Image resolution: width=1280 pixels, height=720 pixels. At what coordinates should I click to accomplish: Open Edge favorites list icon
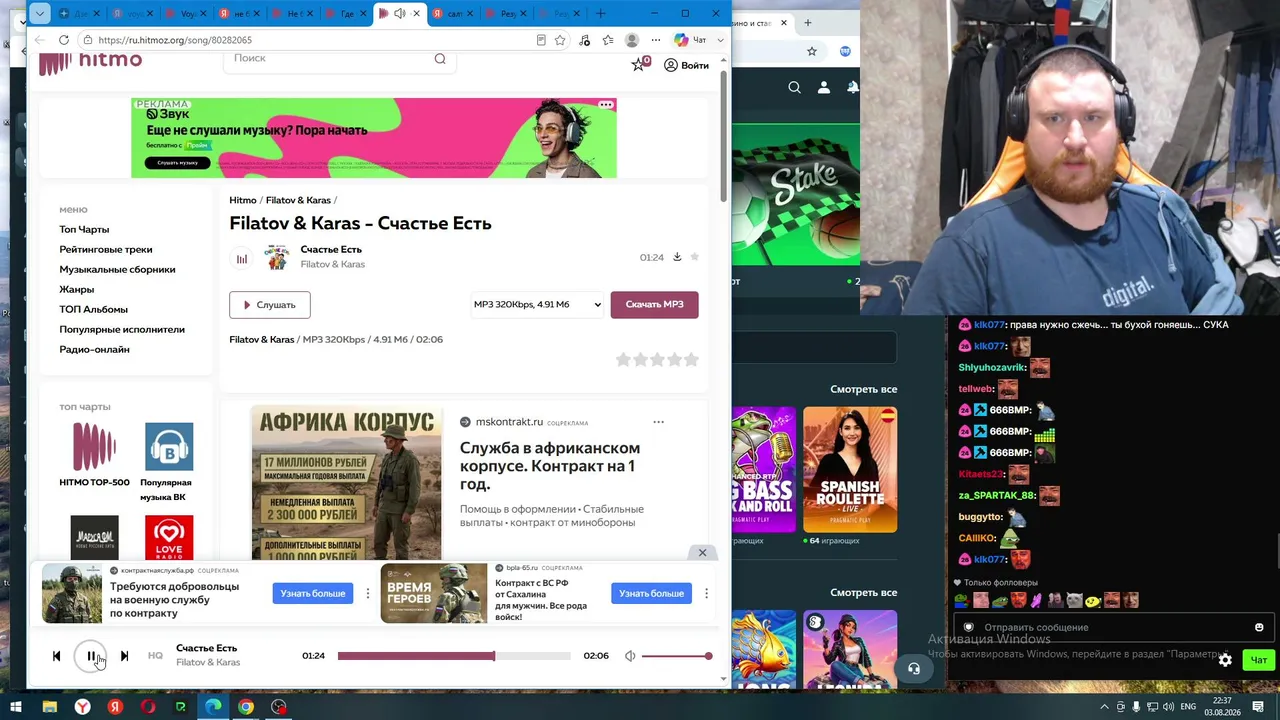pos(608,40)
